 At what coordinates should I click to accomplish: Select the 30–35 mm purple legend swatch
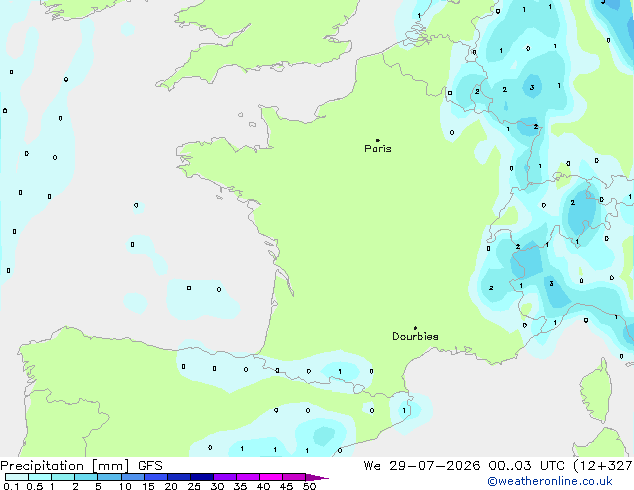tap(225, 477)
